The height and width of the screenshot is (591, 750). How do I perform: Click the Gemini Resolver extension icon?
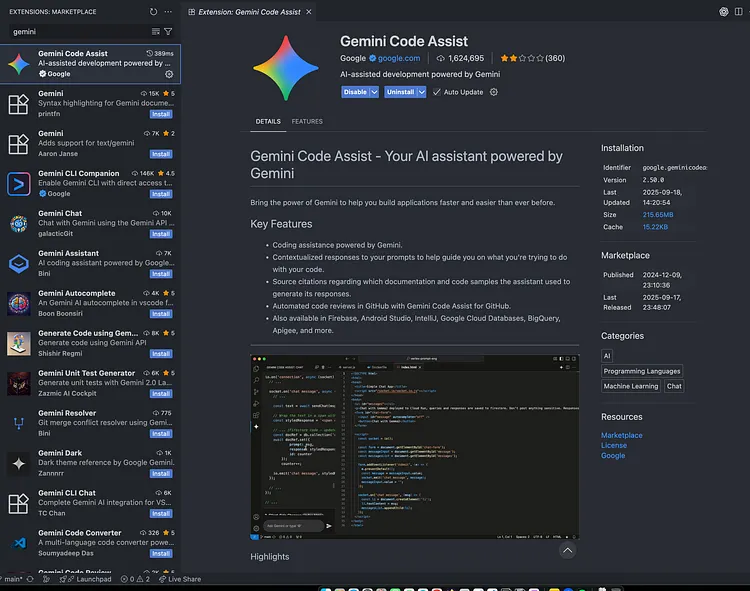tap(19, 423)
